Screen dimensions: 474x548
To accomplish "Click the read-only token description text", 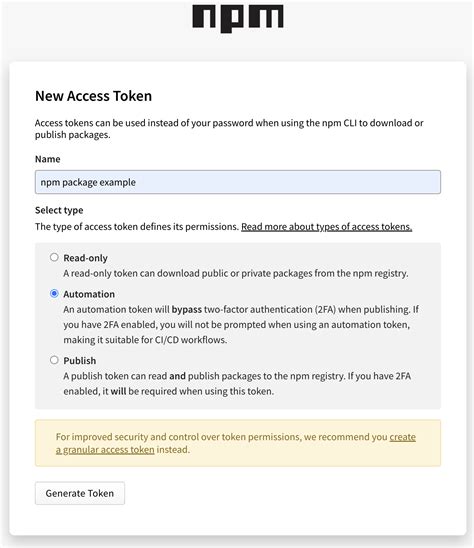I will (236, 273).
